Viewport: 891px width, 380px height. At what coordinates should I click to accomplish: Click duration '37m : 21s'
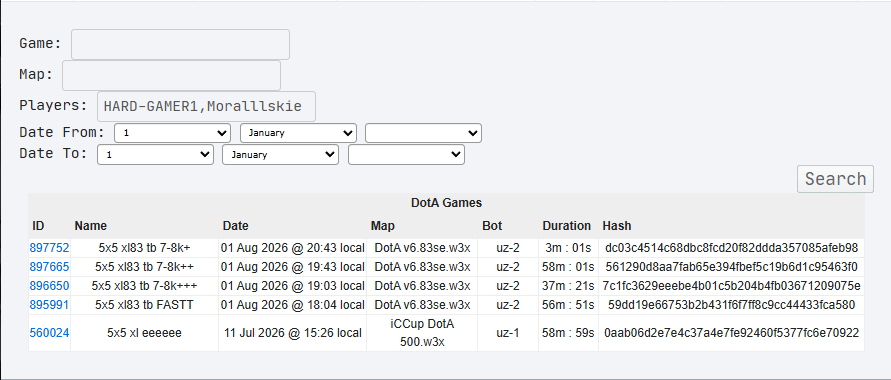(568, 286)
